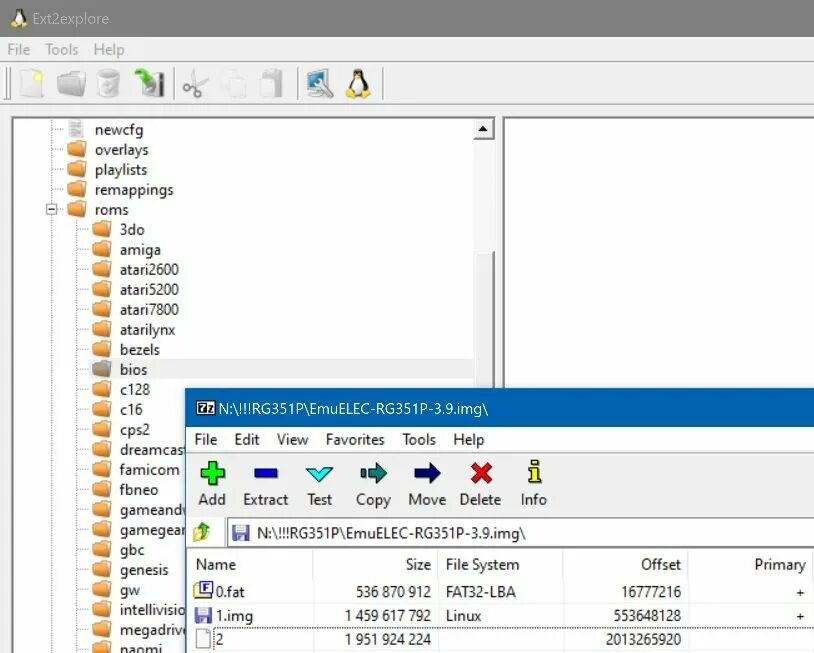Open 7-Zip Help menu
Image resolution: width=814 pixels, height=653 pixels.
tap(469, 439)
